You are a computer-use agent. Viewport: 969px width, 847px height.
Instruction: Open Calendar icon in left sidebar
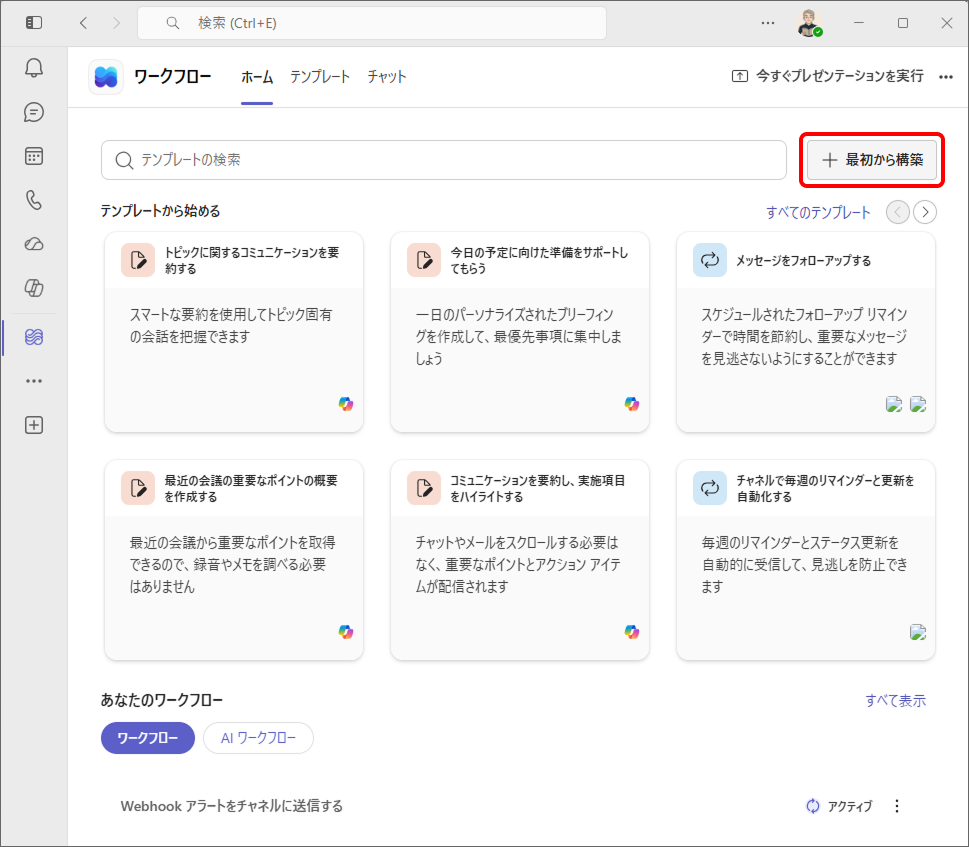[34, 156]
